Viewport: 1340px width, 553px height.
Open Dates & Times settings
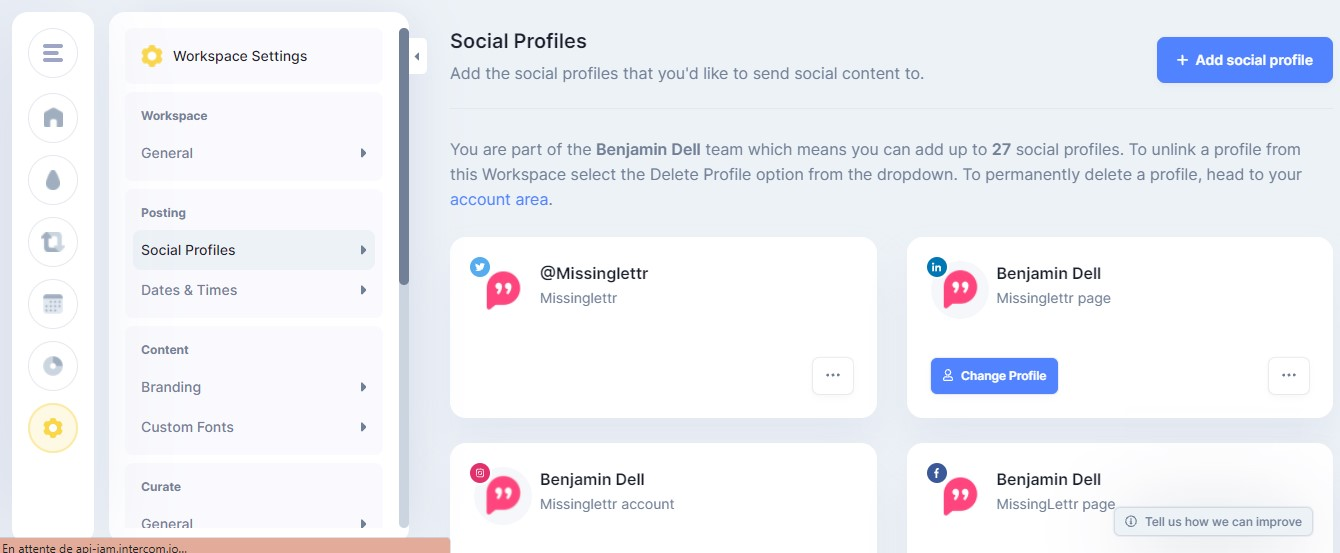254,290
